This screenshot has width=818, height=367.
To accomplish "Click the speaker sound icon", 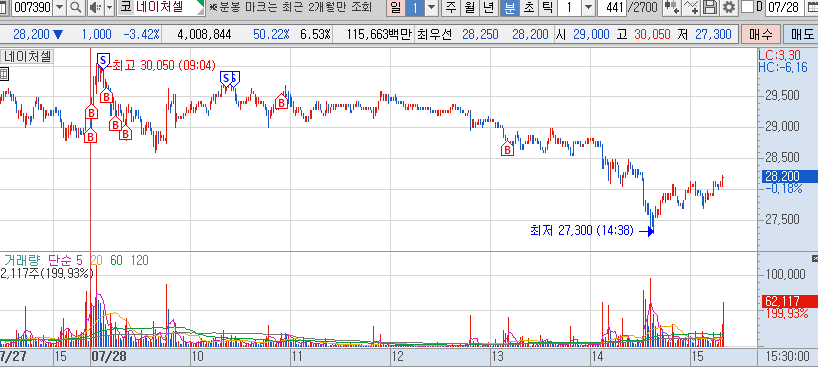I will point(95,7).
